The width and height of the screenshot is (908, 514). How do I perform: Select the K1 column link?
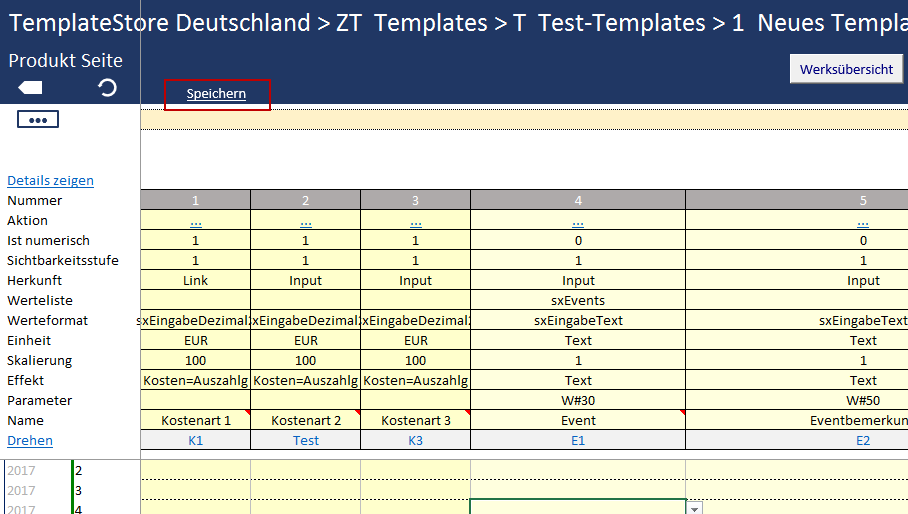point(196,441)
